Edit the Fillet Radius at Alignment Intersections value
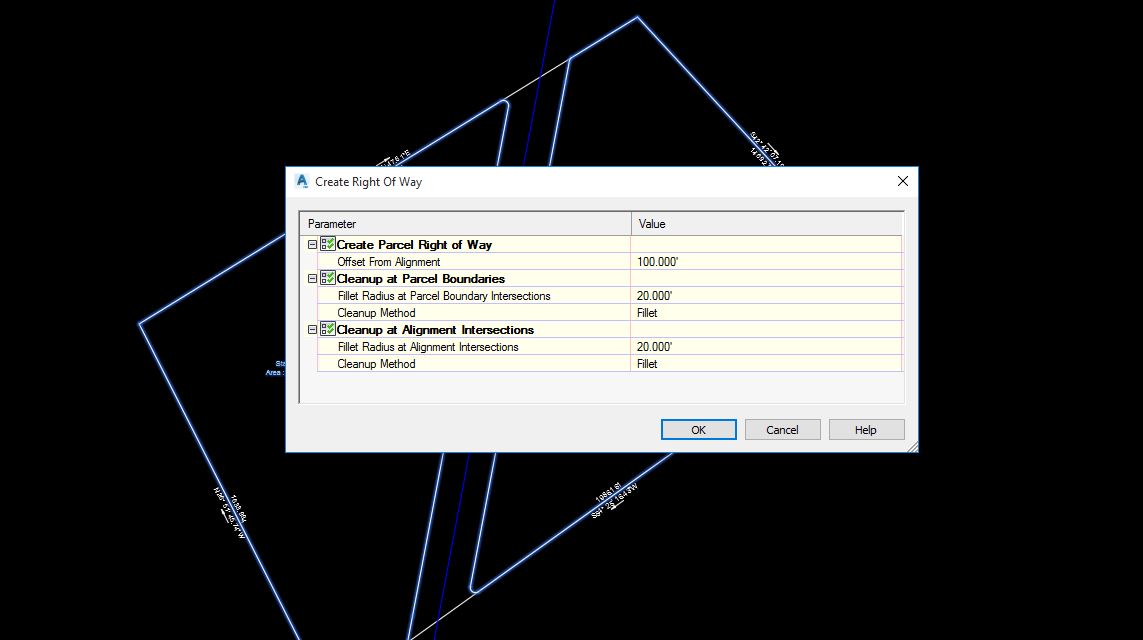This screenshot has height=640, width=1143. (x=765, y=346)
